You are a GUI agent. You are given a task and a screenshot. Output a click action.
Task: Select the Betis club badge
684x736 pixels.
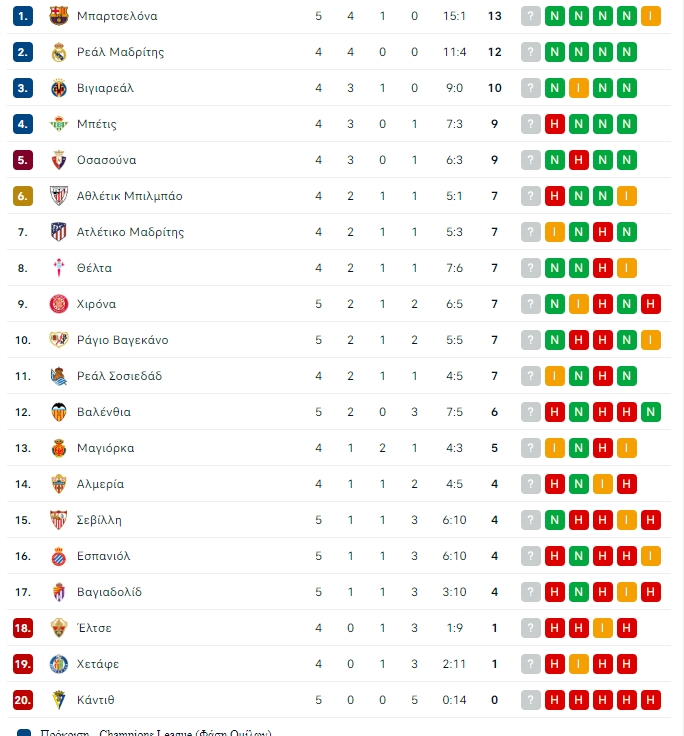click(59, 124)
